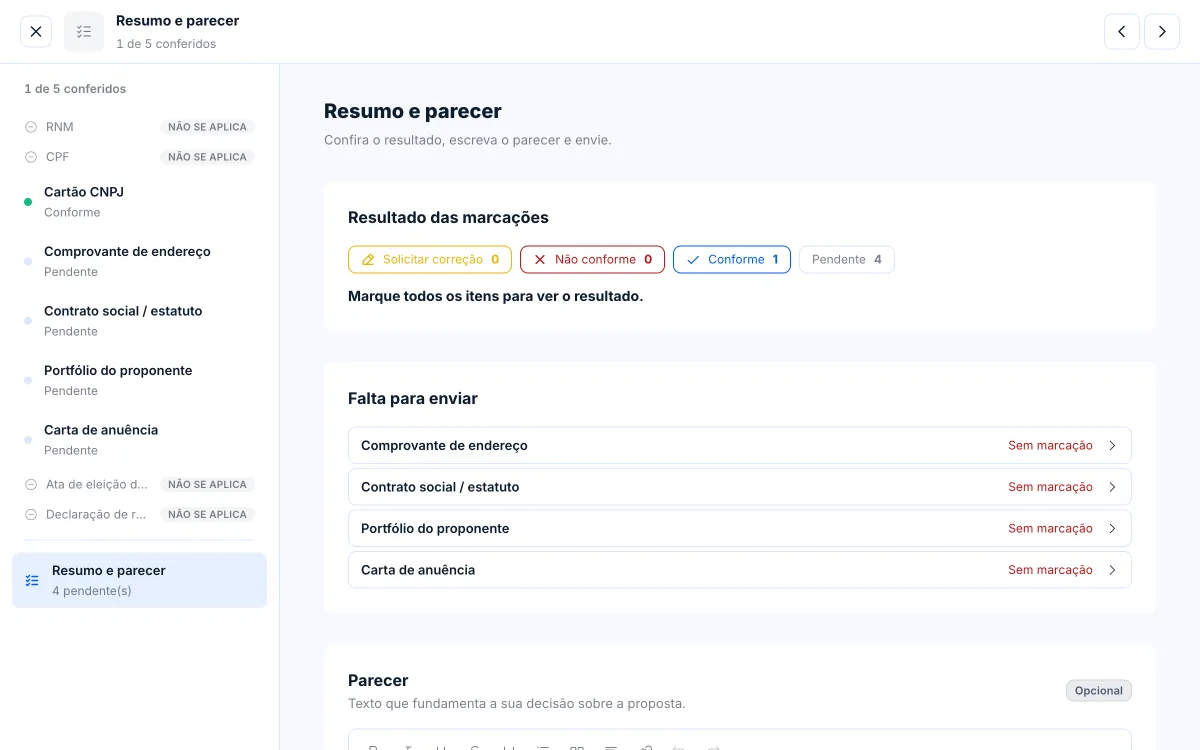Click 'Marque todos os itens para ver o resultado.'

tap(496, 296)
